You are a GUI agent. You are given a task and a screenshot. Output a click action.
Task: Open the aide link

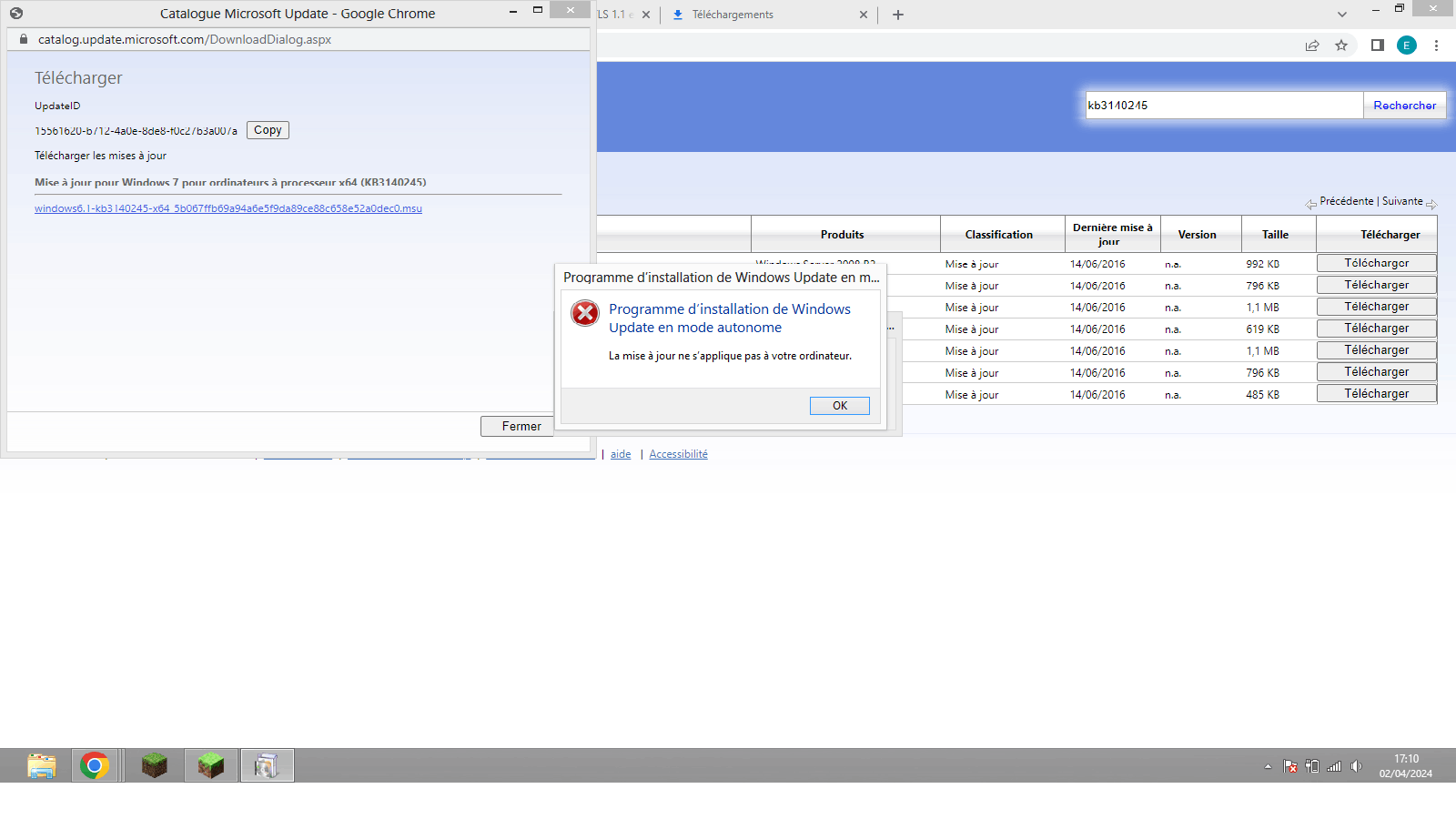621,454
